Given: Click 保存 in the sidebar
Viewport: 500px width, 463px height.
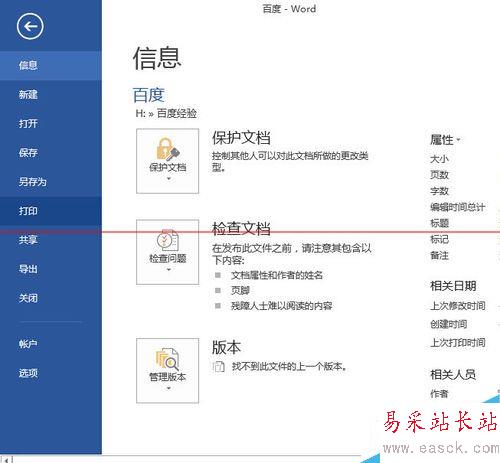Looking at the screenshot, I should [x=51, y=153].
